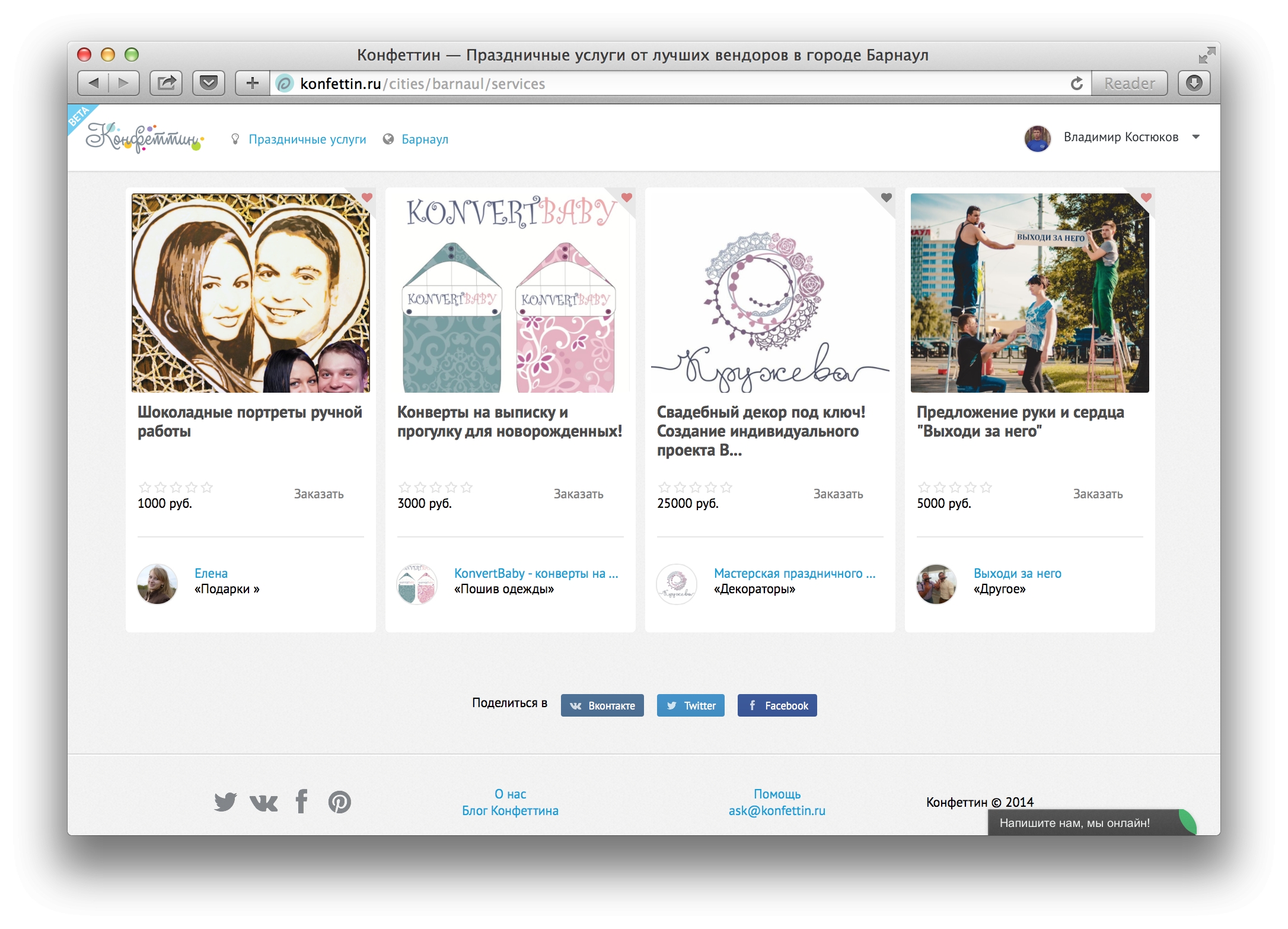Click Мастерская праздничного vendor avatar
This screenshot has height=929, width=1288.
tap(677, 584)
